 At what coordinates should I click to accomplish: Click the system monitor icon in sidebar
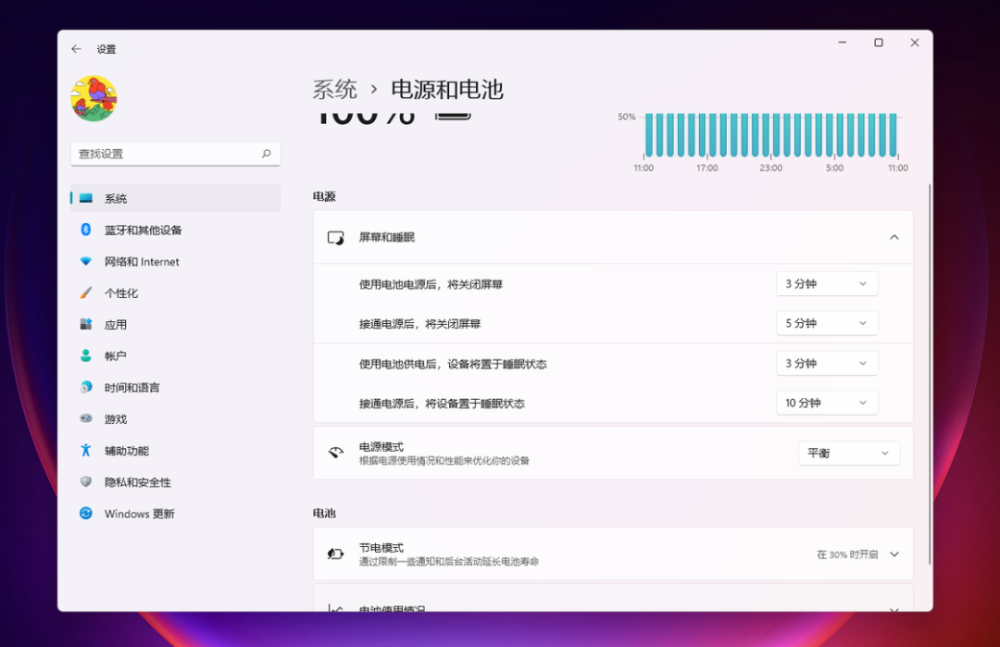[x=86, y=198]
